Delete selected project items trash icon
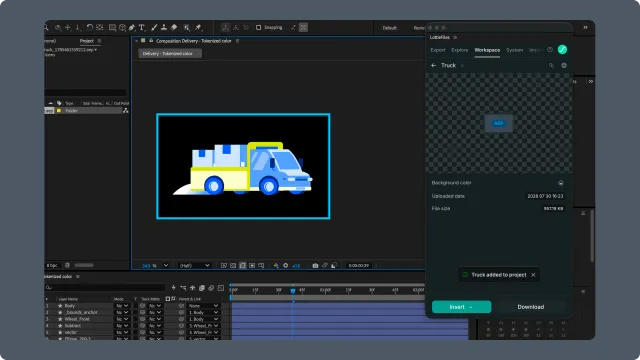This screenshot has height=360, width=640. tap(67, 265)
